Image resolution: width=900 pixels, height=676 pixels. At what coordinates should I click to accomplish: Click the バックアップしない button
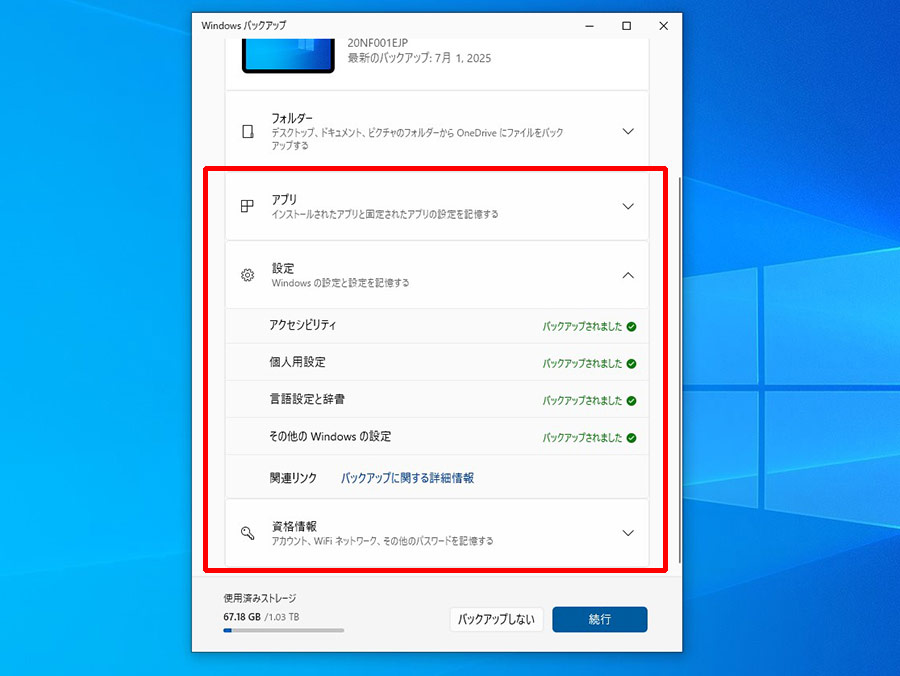[x=496, y=619]
